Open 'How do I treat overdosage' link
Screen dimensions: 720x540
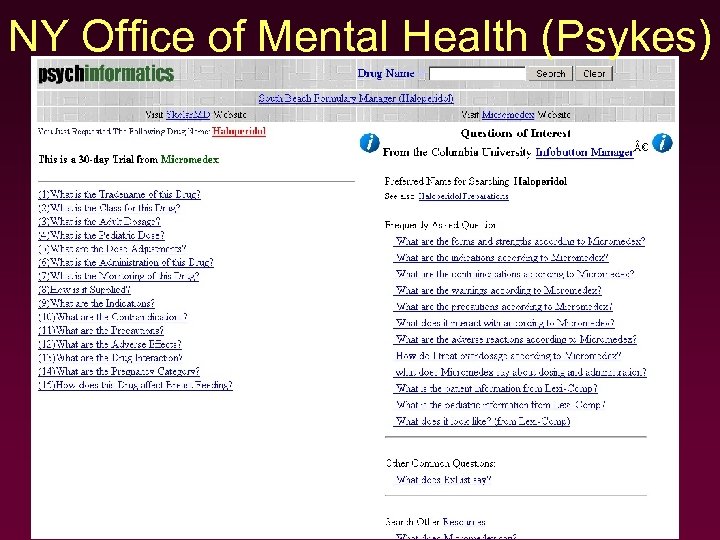pos(508,356)
